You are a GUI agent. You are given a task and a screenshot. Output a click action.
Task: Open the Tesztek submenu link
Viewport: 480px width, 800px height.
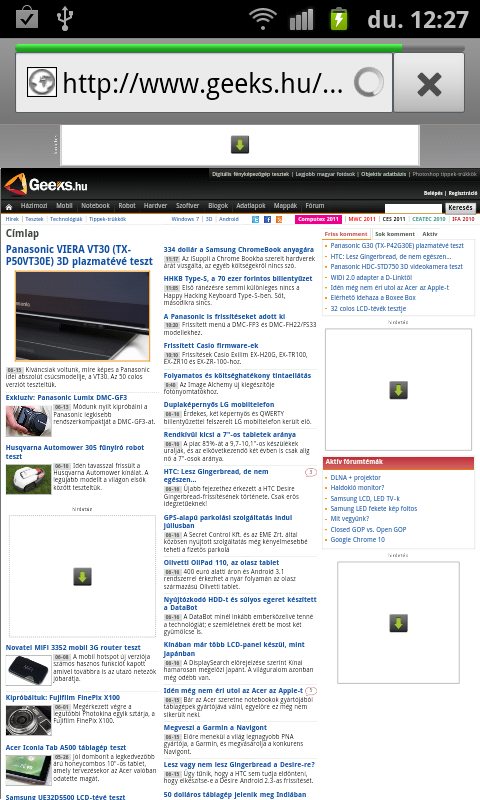pos(34,219)
